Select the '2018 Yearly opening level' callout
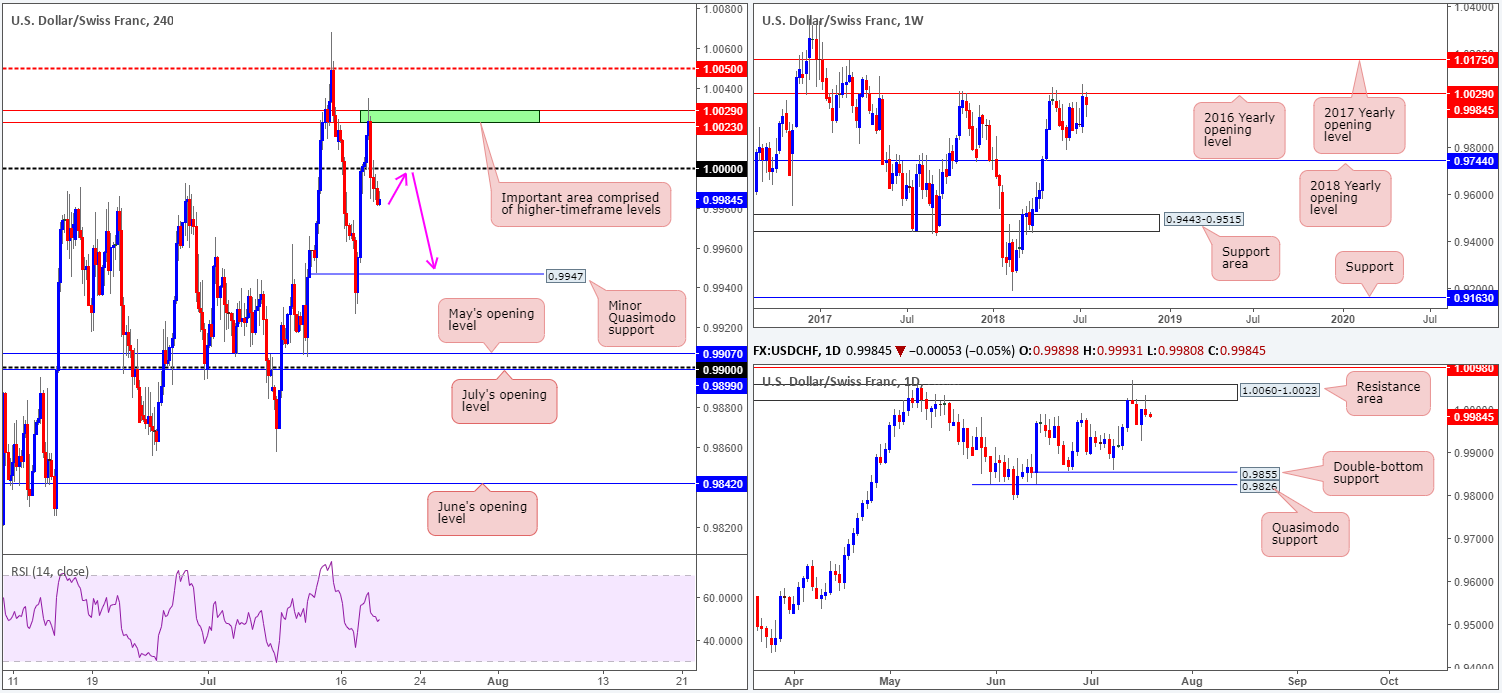The image size is (1502, 693). click(1349, 196)
